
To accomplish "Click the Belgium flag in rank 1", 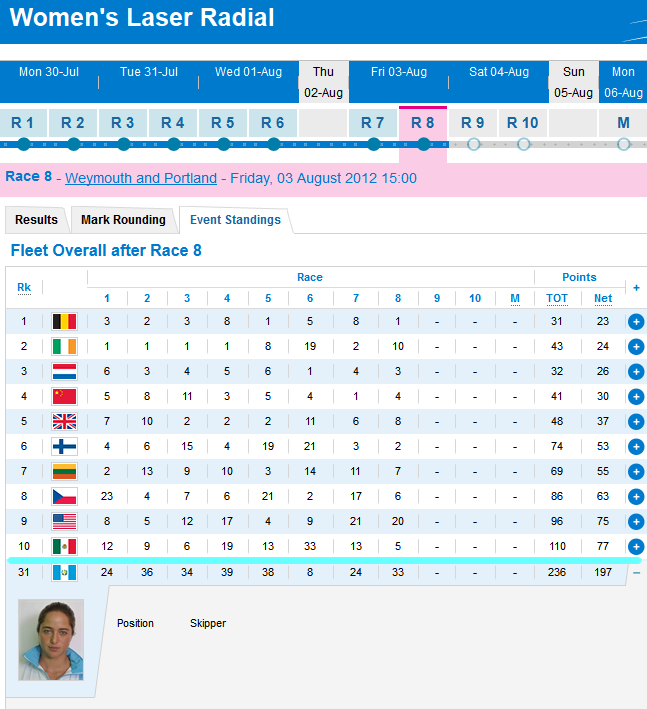I will point(65,321).
